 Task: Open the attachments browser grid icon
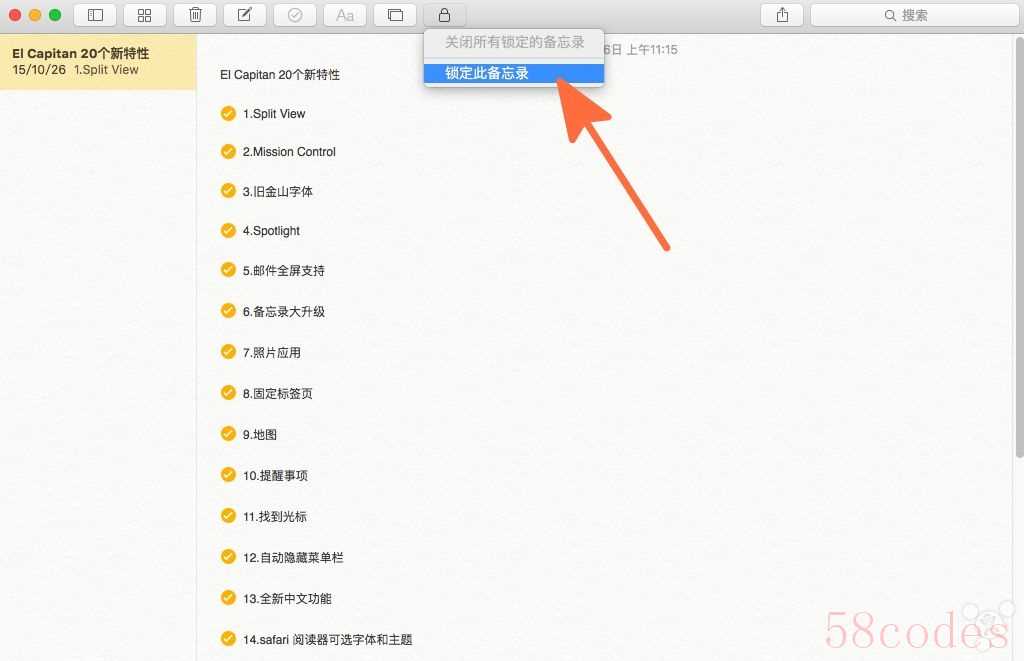coord(145,15)
